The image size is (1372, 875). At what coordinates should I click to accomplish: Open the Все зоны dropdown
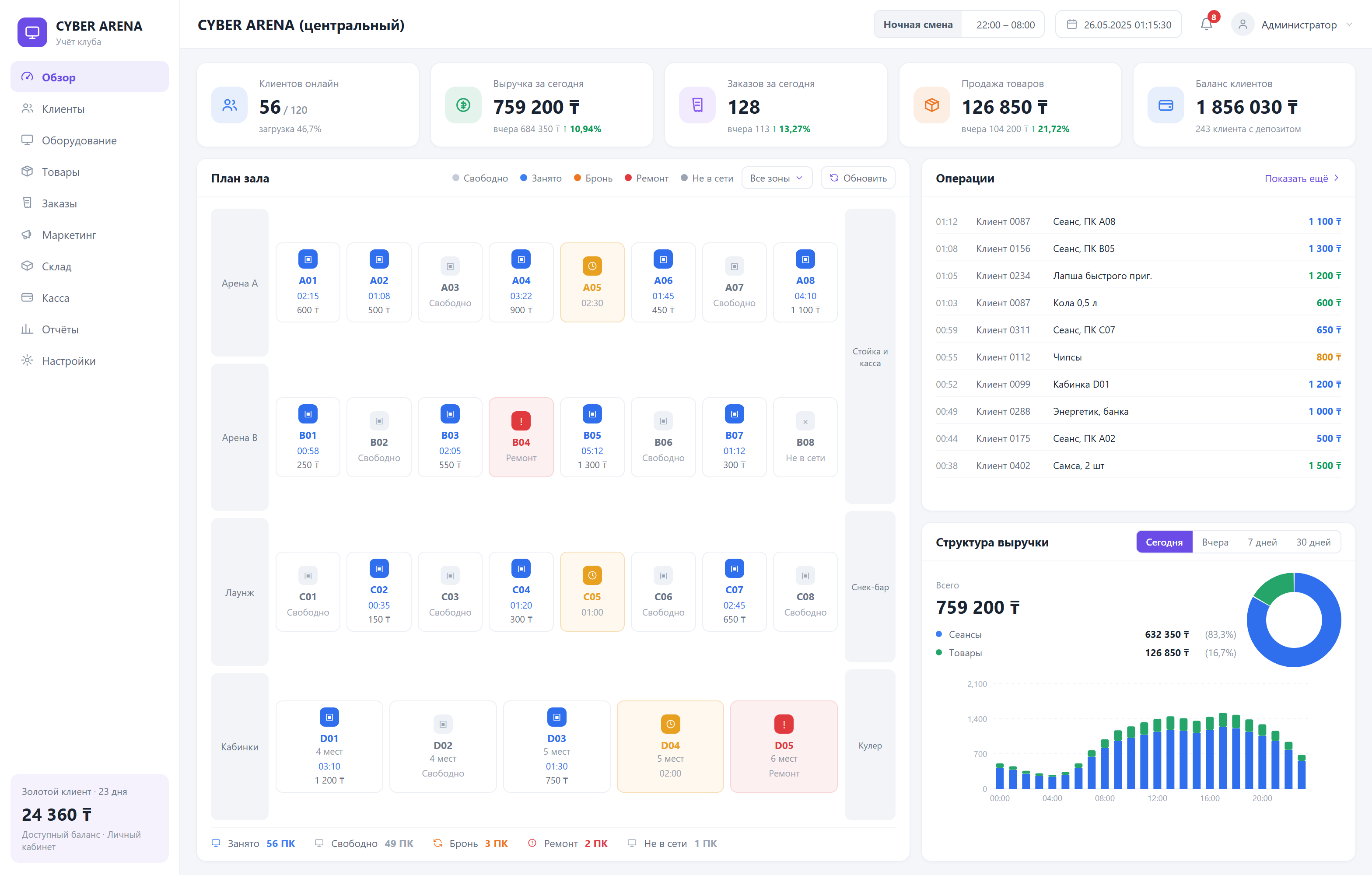coord(777,178)
